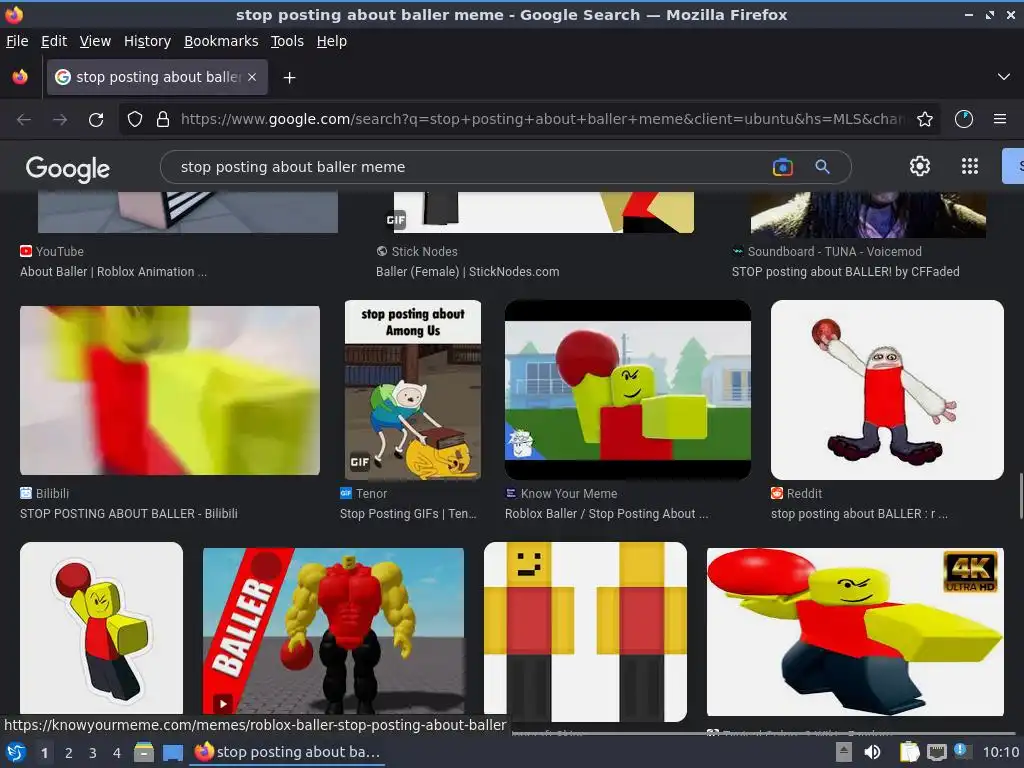Open the Help menu

click(332, 41)
